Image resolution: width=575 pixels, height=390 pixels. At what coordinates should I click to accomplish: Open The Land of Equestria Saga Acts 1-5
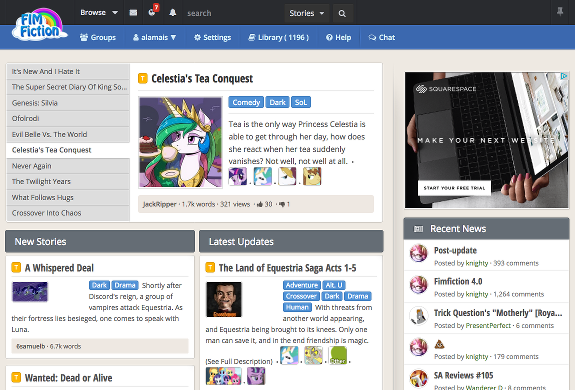(288, 268)
